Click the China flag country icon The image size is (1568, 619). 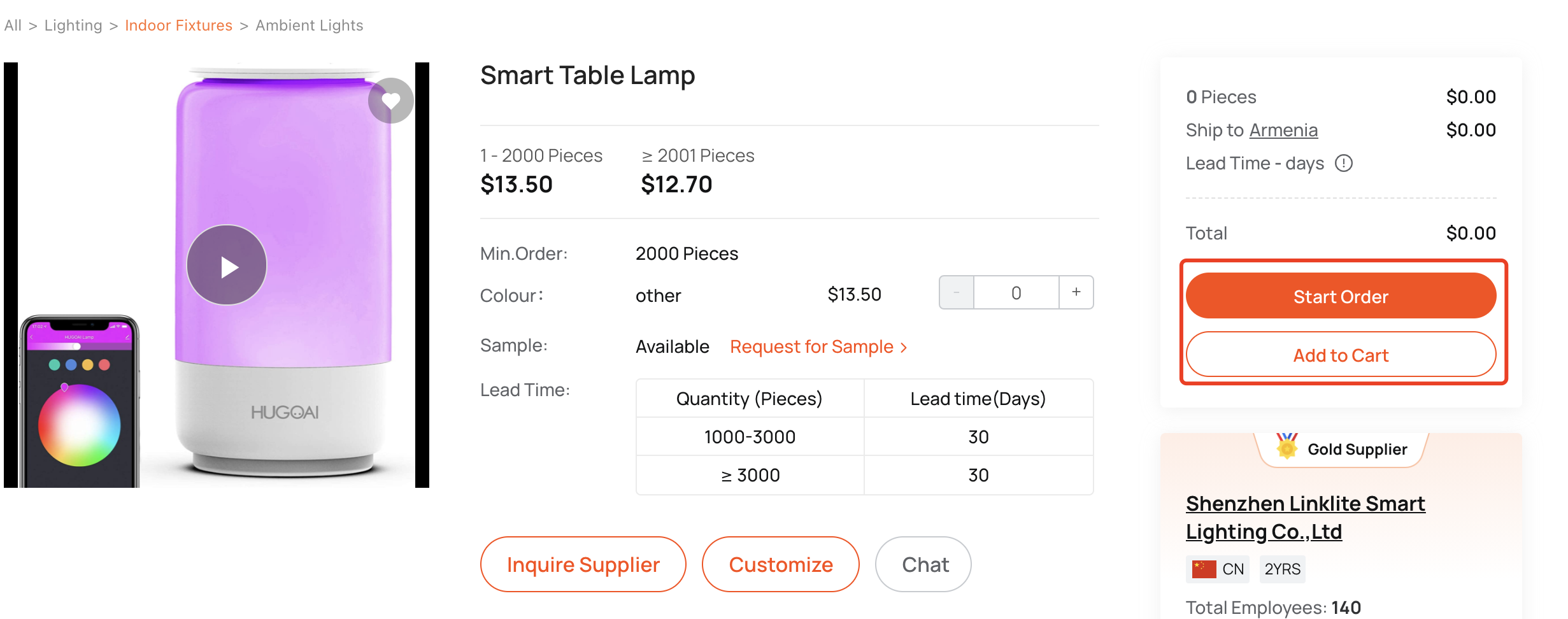(x=1204, y=569)
